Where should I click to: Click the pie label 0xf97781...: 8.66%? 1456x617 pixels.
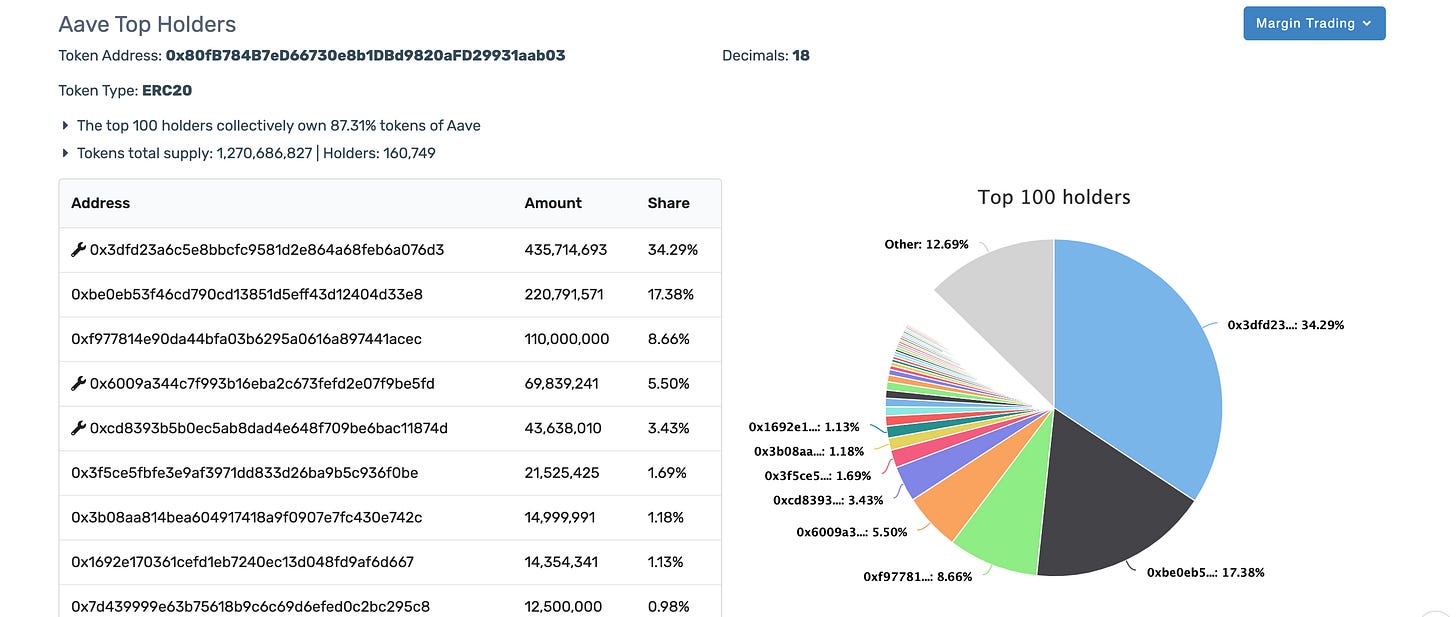point(919,576)
